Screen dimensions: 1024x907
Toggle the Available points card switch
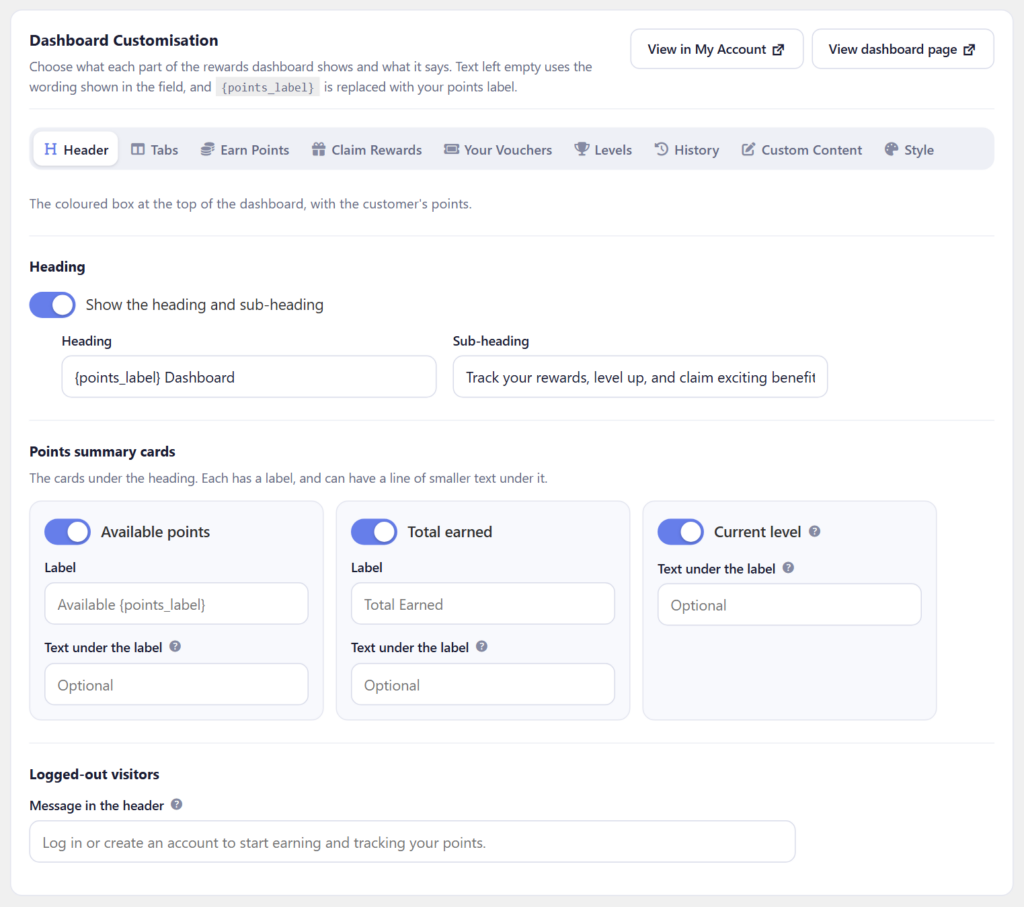coord(67,532)
